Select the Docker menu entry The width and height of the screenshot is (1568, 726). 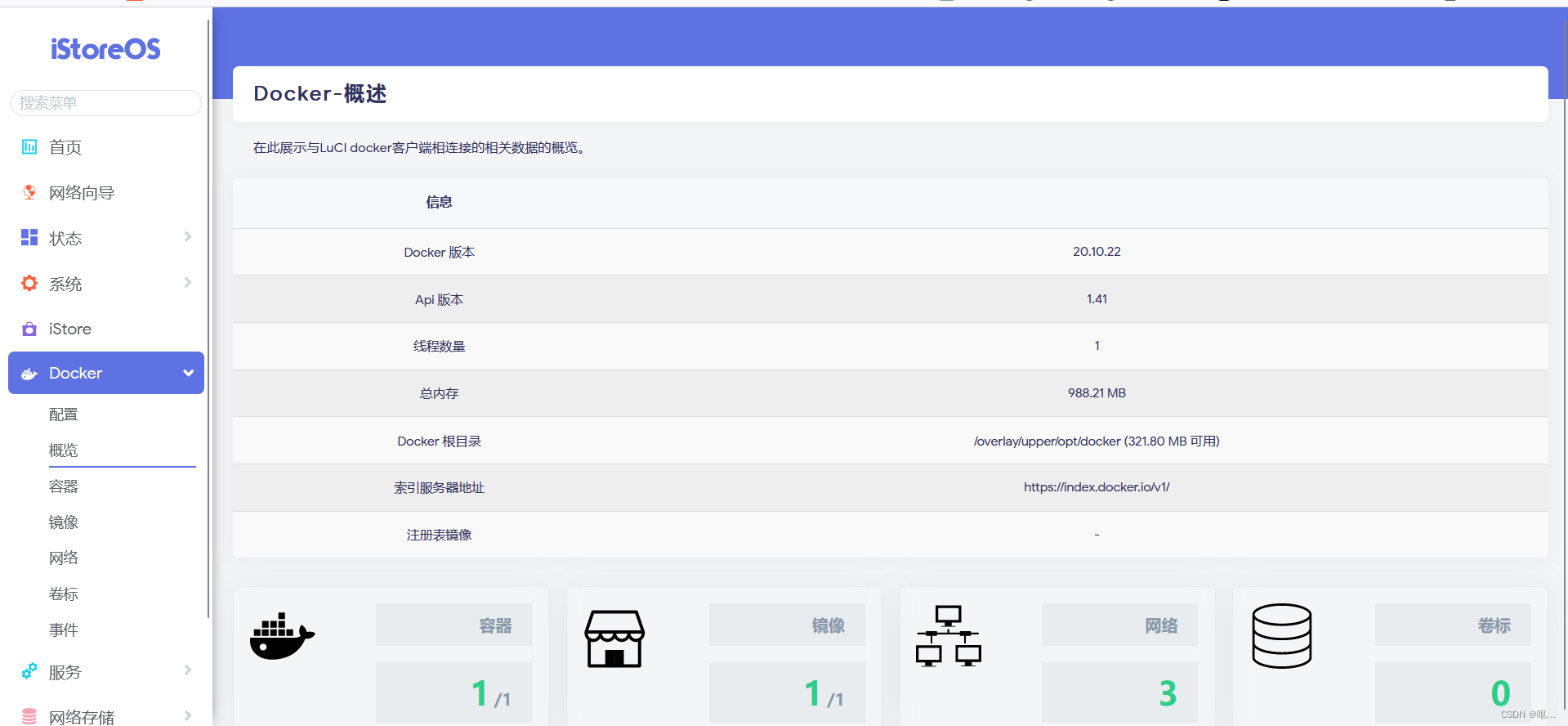(106, 373)
